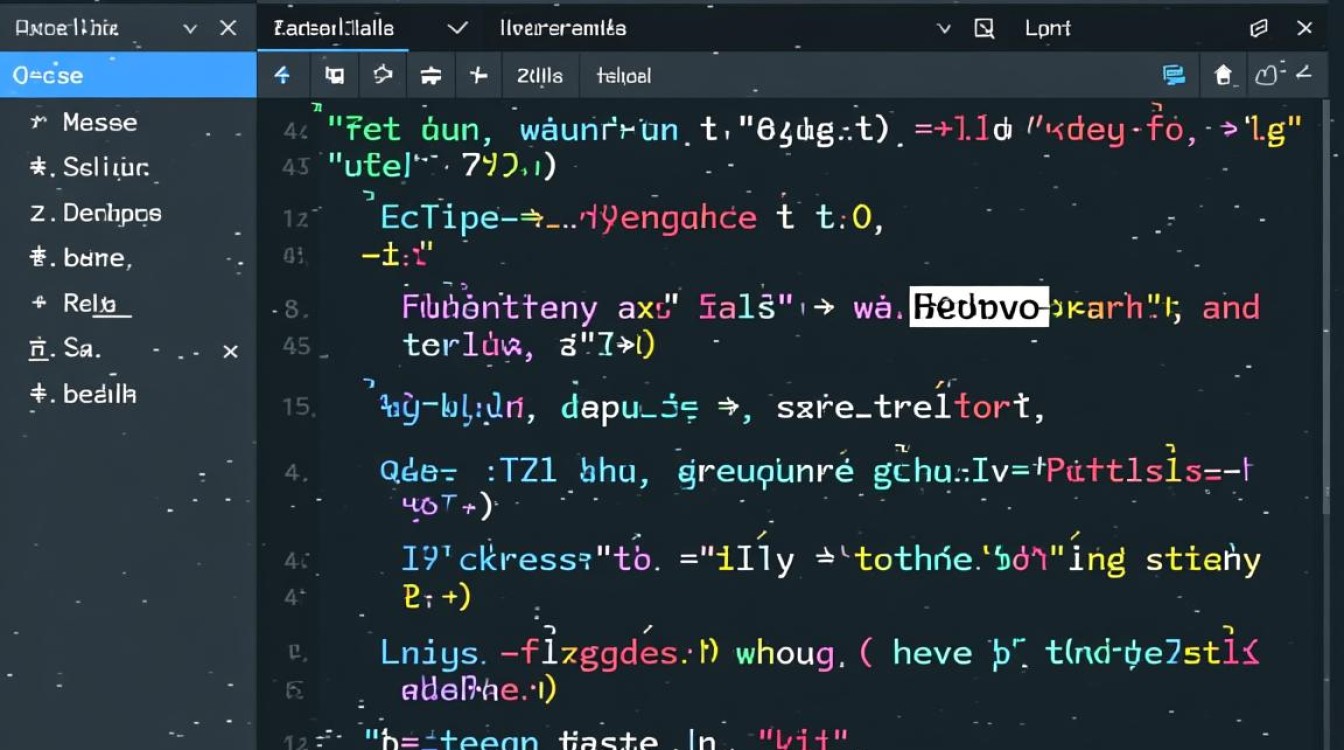Image resolution: width=1344 pixels, height=750 pixels.
Task: Click the blue panel icon at toolbar right
Action: coord(1174,75)
